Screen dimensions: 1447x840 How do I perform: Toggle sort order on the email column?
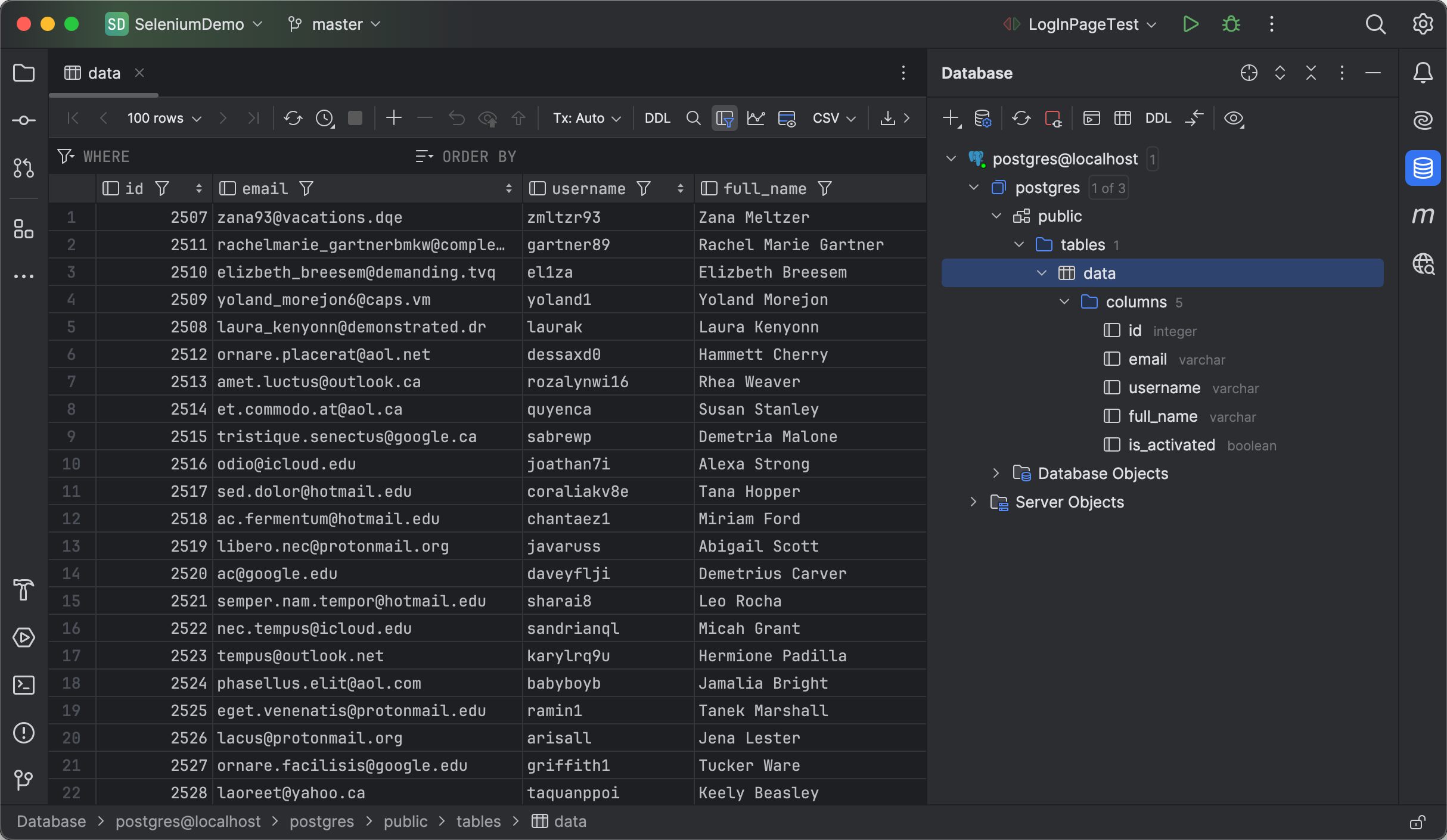(x=508, y=189)
